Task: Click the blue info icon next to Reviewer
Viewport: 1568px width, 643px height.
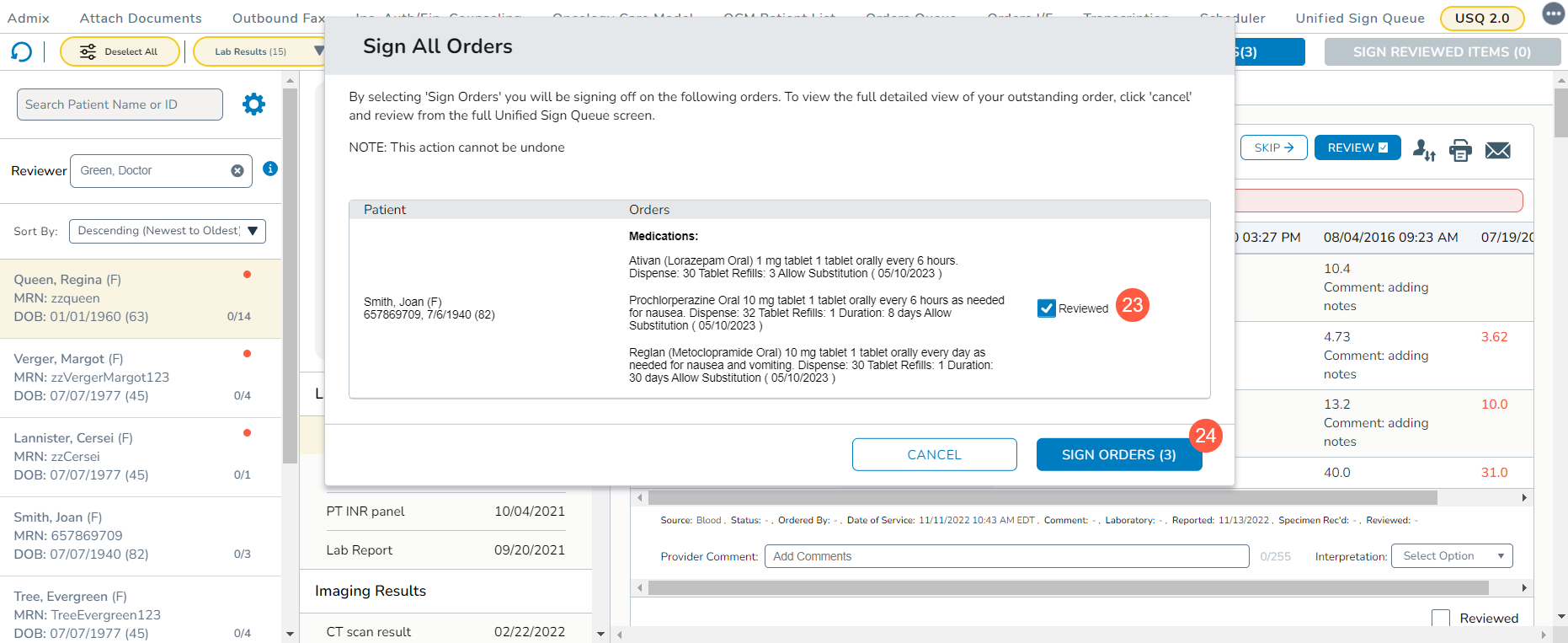Action: (270, 169)
